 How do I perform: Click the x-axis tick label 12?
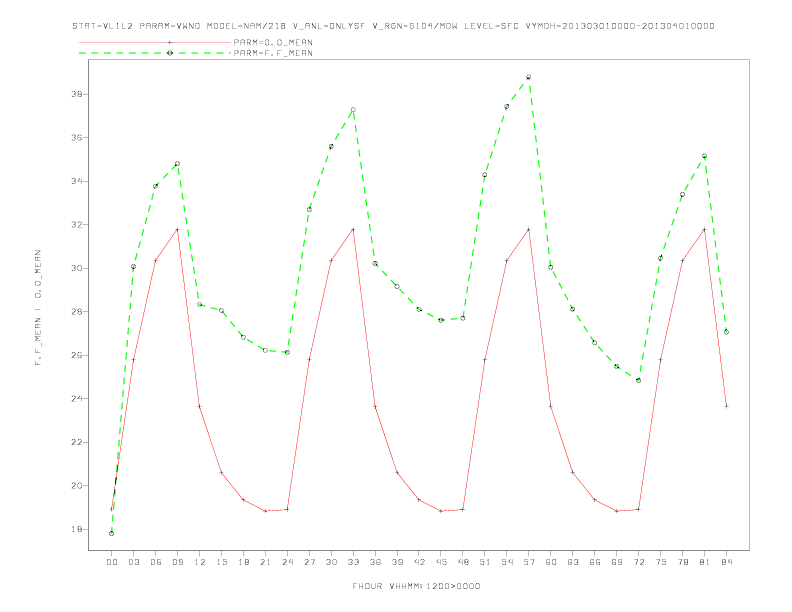[200, 562]
